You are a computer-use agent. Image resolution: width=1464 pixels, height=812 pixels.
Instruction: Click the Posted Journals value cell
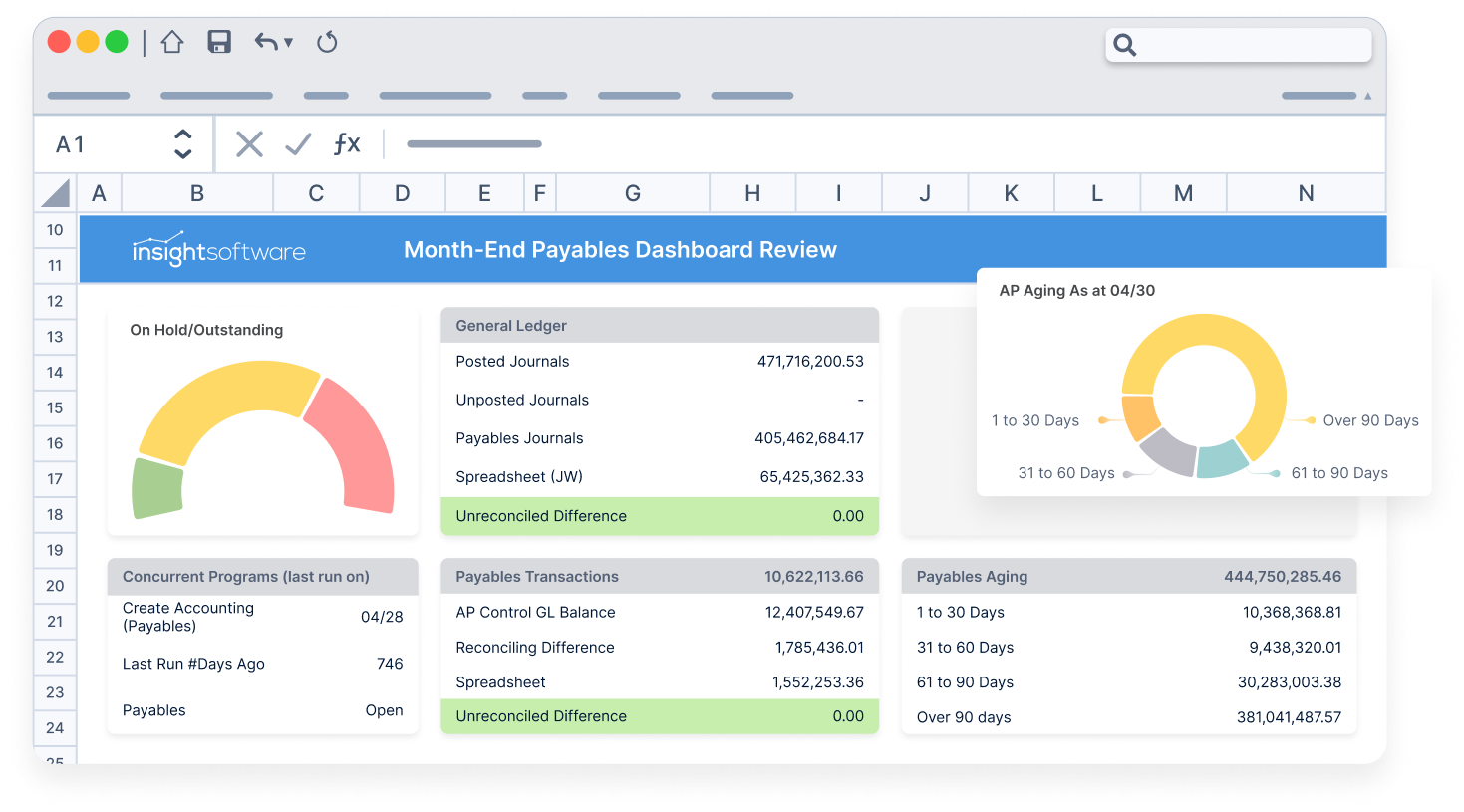pyautogui.click(x=809, y=362)
